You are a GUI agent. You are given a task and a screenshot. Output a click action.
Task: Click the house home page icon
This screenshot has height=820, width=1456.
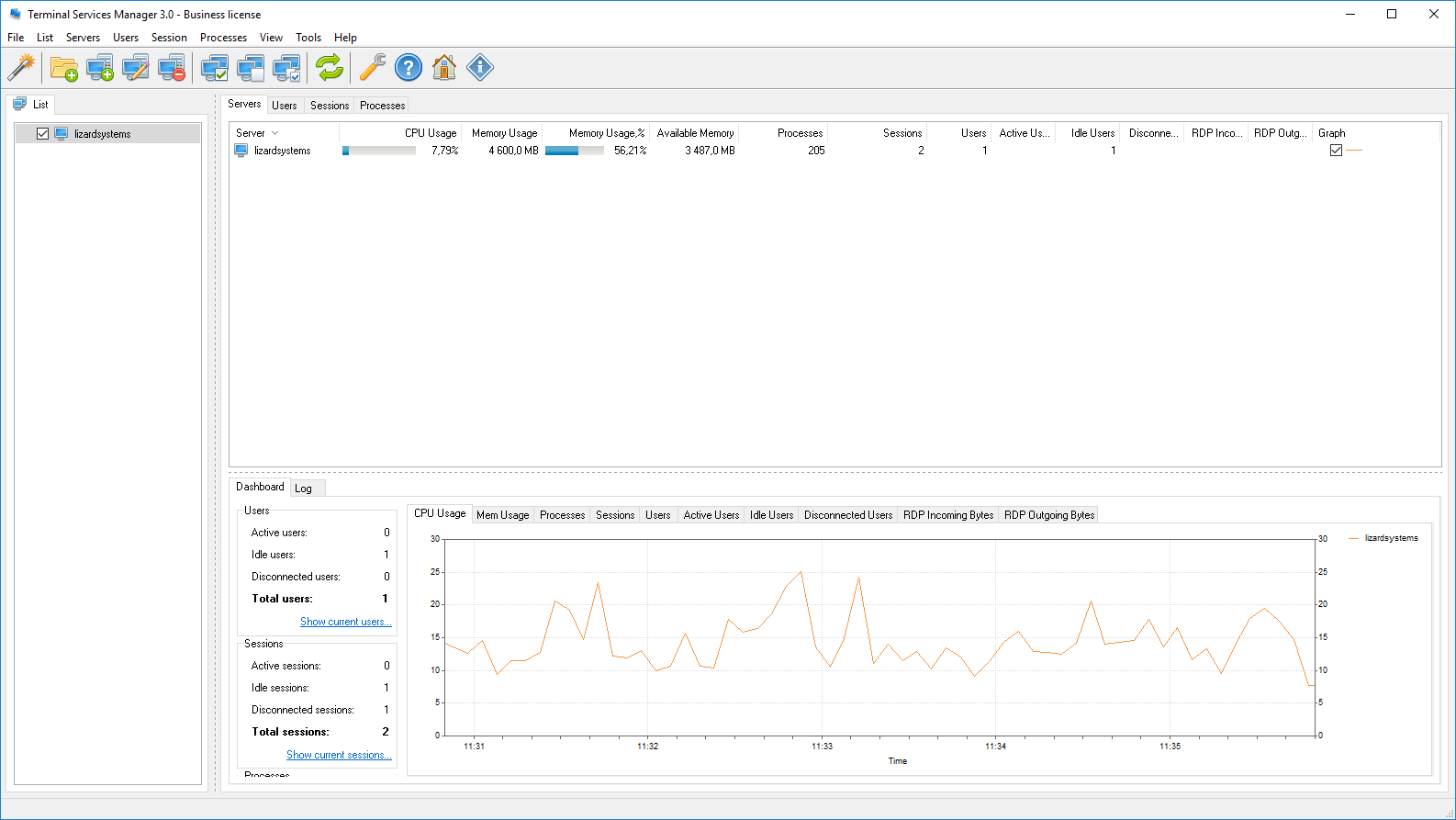[444, 68]
